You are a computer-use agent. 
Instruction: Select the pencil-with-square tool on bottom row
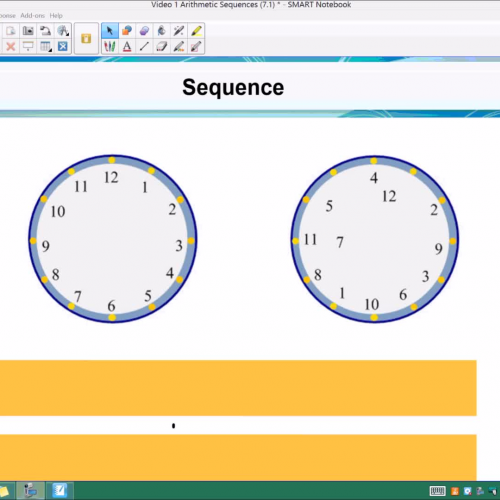(196, 46)
